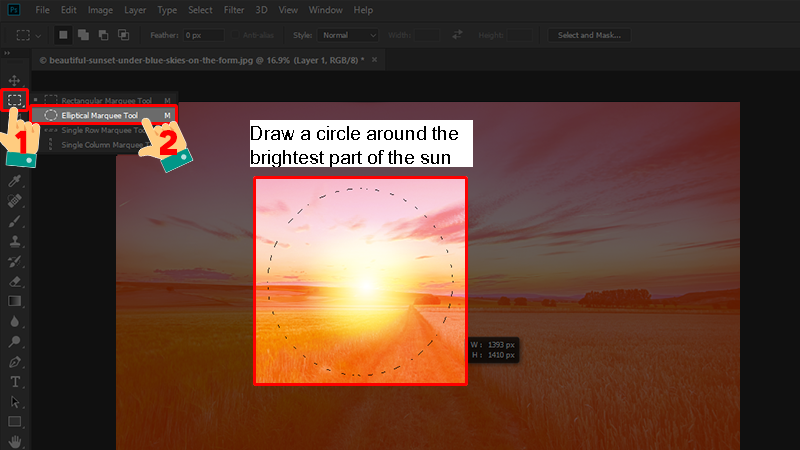
Task: Click the Select and Mask button
Action: pyautogui.click(x=589, y=35)
